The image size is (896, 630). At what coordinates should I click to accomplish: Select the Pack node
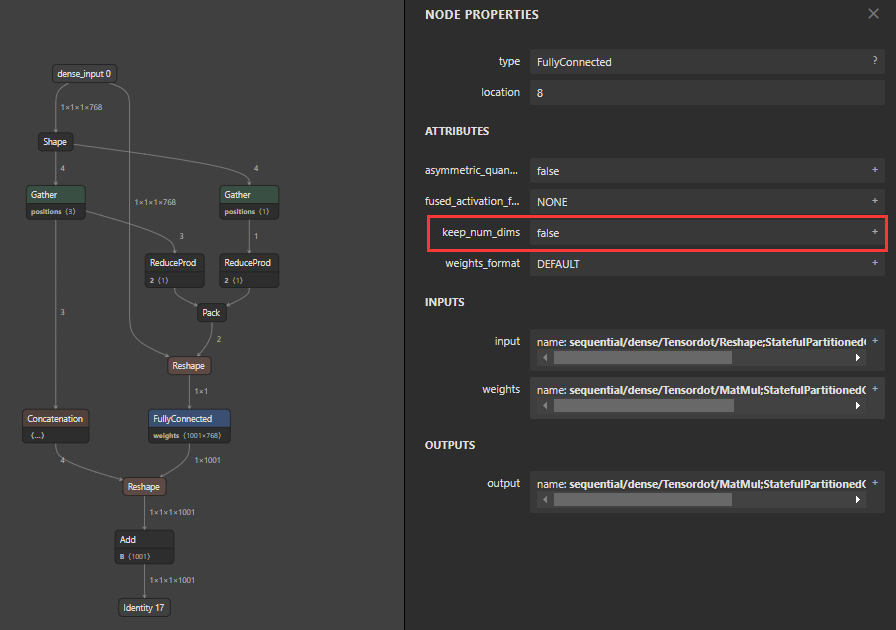[x=211, y=313]
